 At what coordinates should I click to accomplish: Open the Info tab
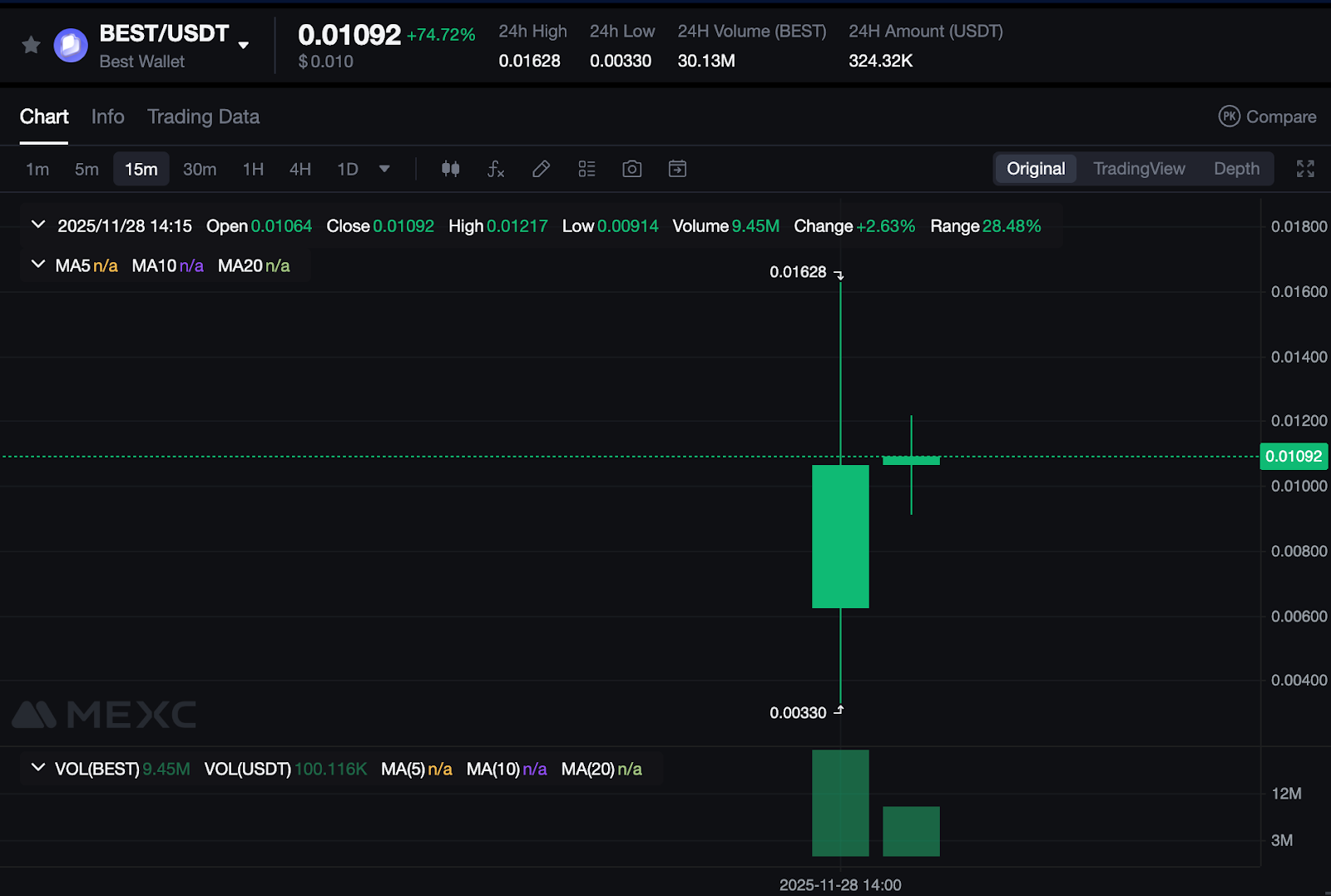[x=107, y=116]
